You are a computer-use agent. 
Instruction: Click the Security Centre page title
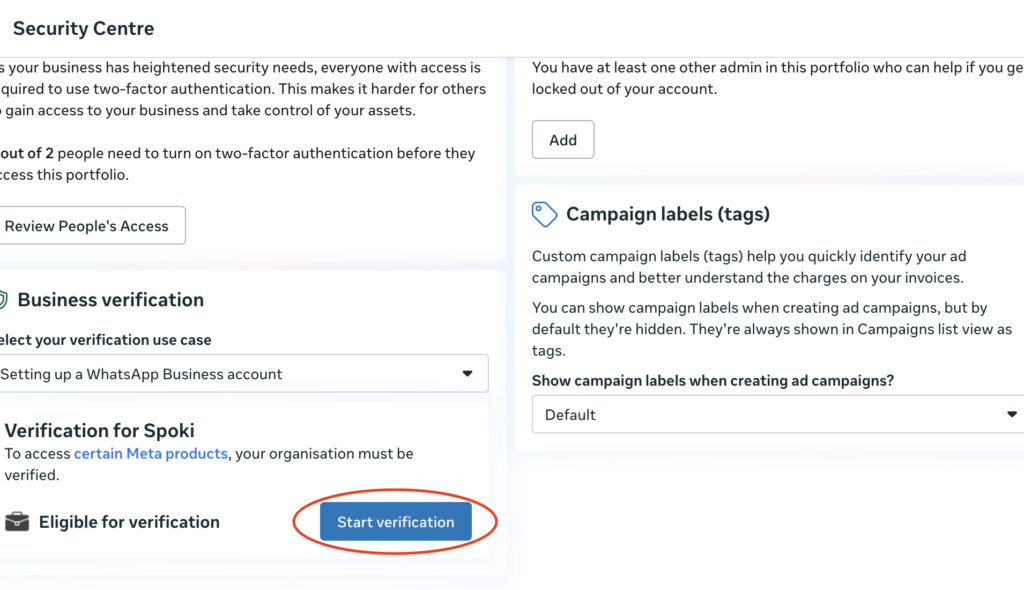point(84,28)
